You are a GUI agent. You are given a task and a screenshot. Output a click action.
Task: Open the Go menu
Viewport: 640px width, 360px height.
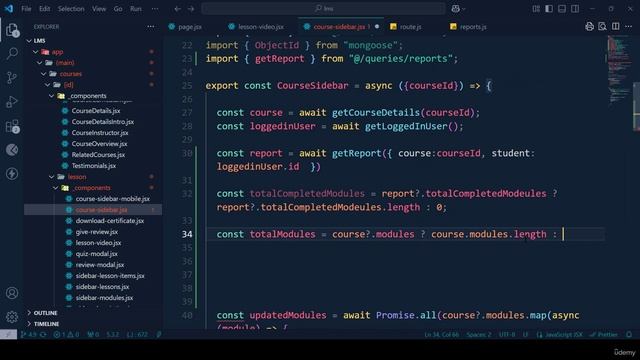coord(118,9)
